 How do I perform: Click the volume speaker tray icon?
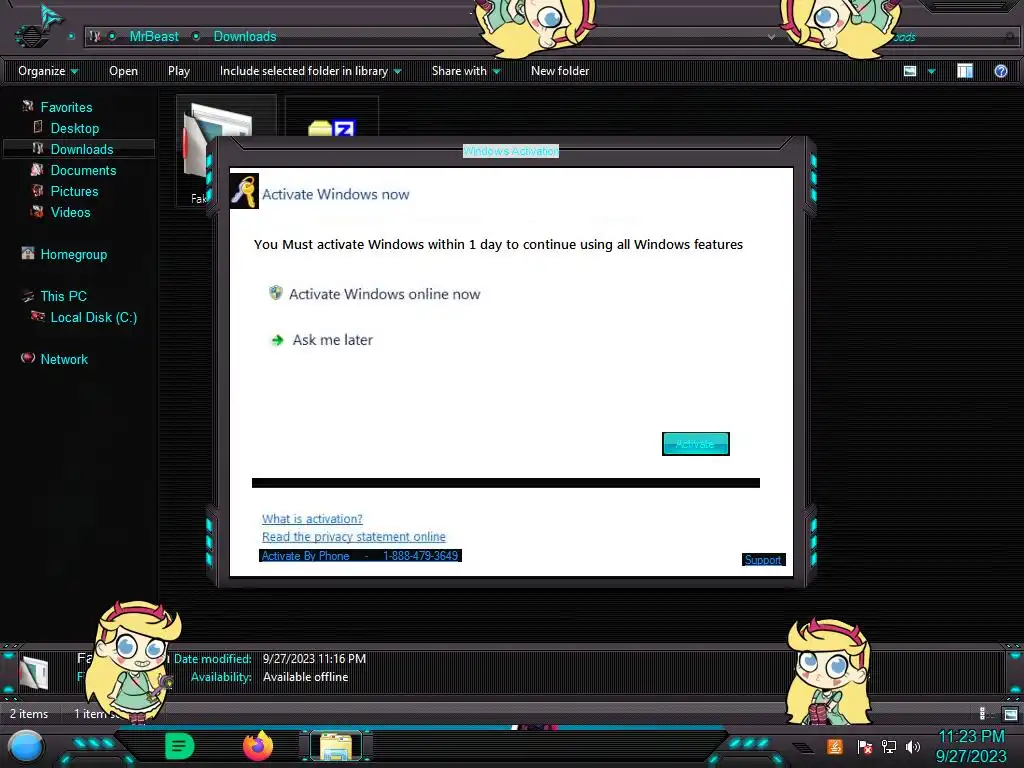[913, 746]
